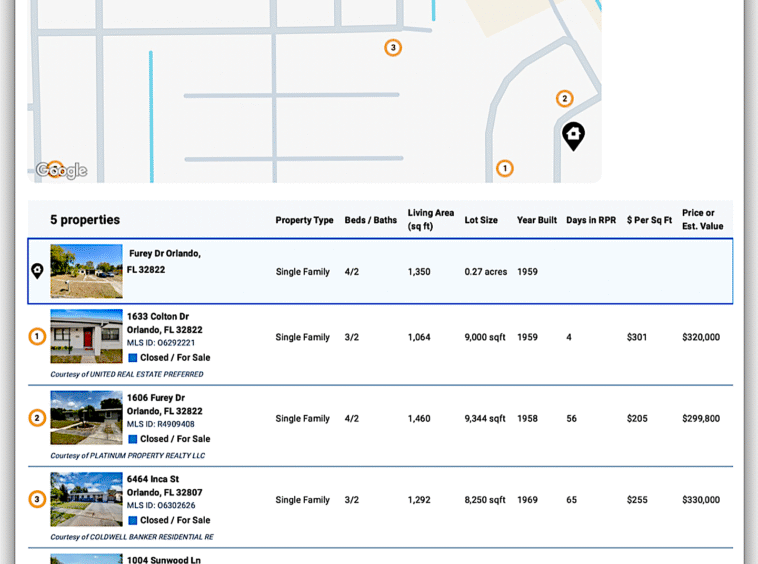758x564 pixels.
Task: Click blue status square for 1633 Colton Dr
Action: point(132,358)
